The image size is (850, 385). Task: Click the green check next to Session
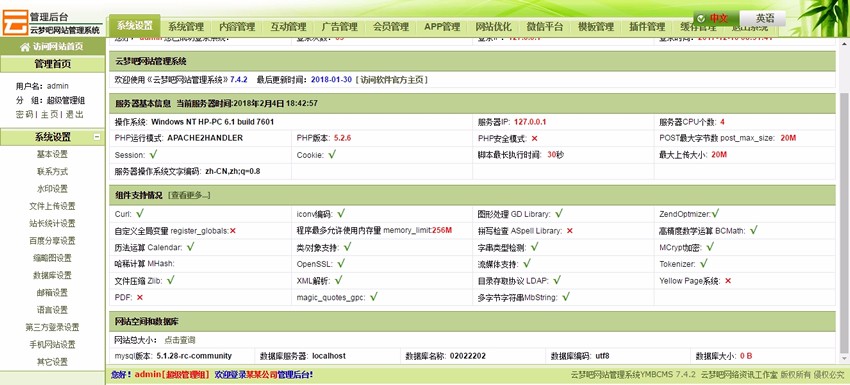pyautogui.click(x=154, y=155)
